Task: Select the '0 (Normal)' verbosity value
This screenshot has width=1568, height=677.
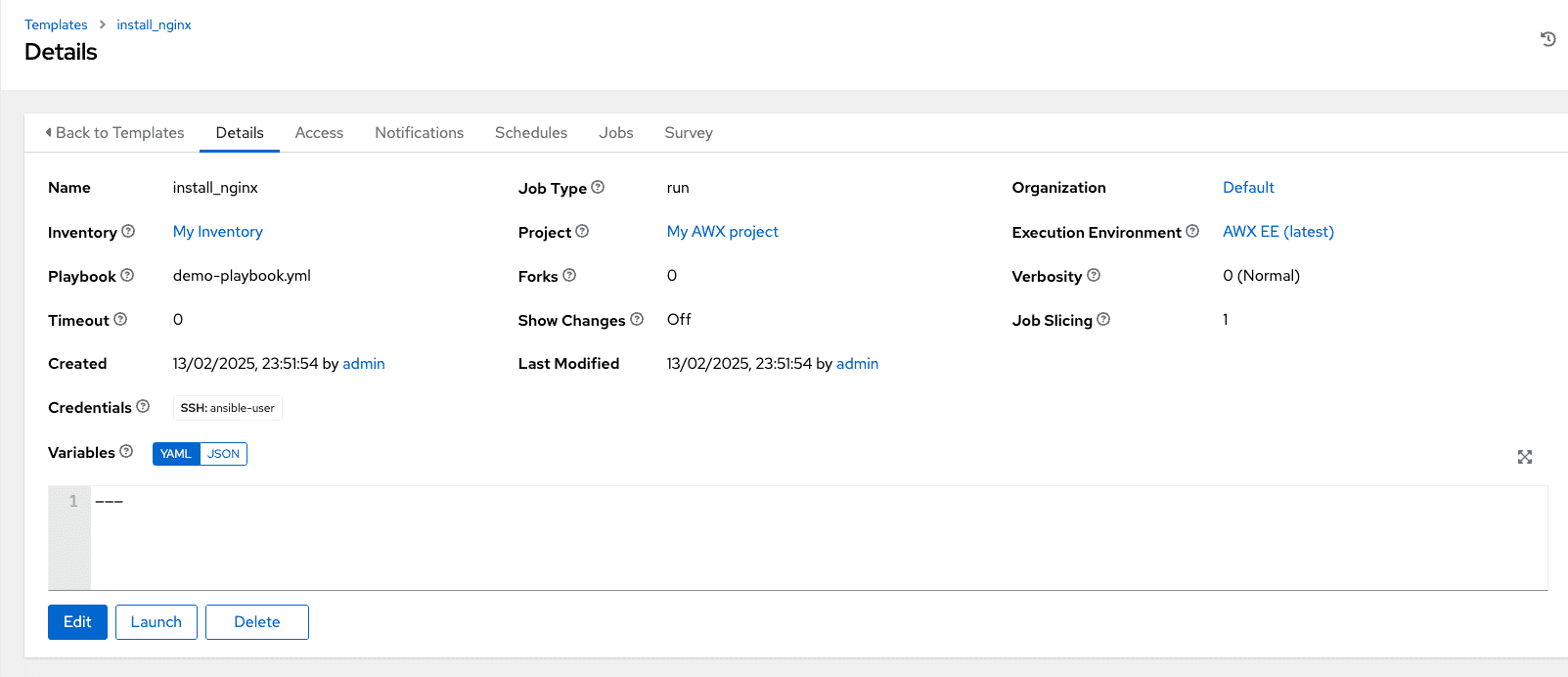Action: tap(1261, 275)
